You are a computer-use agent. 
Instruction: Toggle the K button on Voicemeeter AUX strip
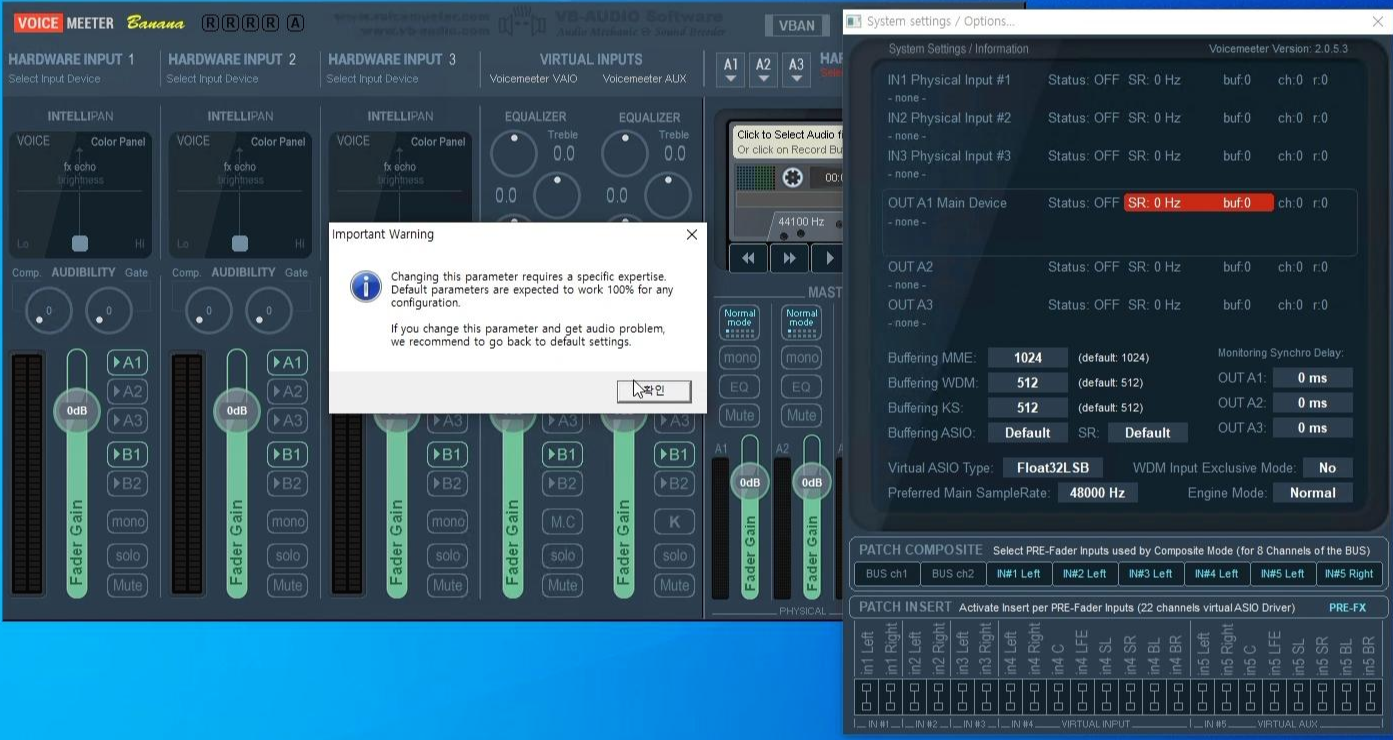(674, 521)
